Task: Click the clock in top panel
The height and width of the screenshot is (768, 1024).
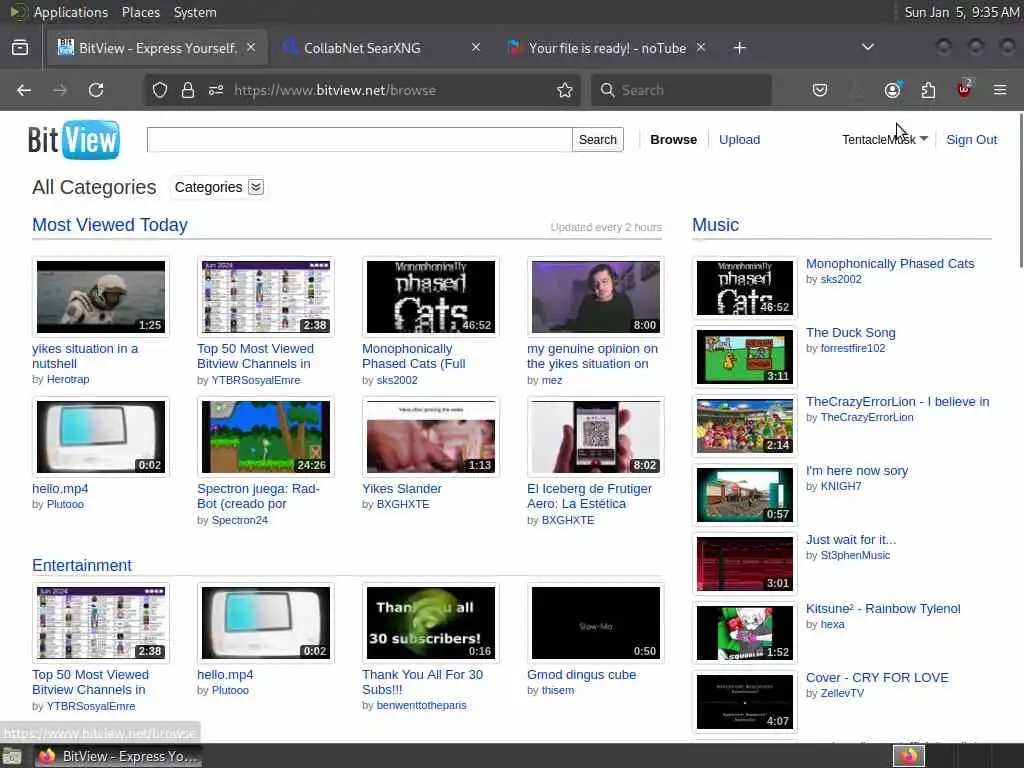Action: pos(961,12)
